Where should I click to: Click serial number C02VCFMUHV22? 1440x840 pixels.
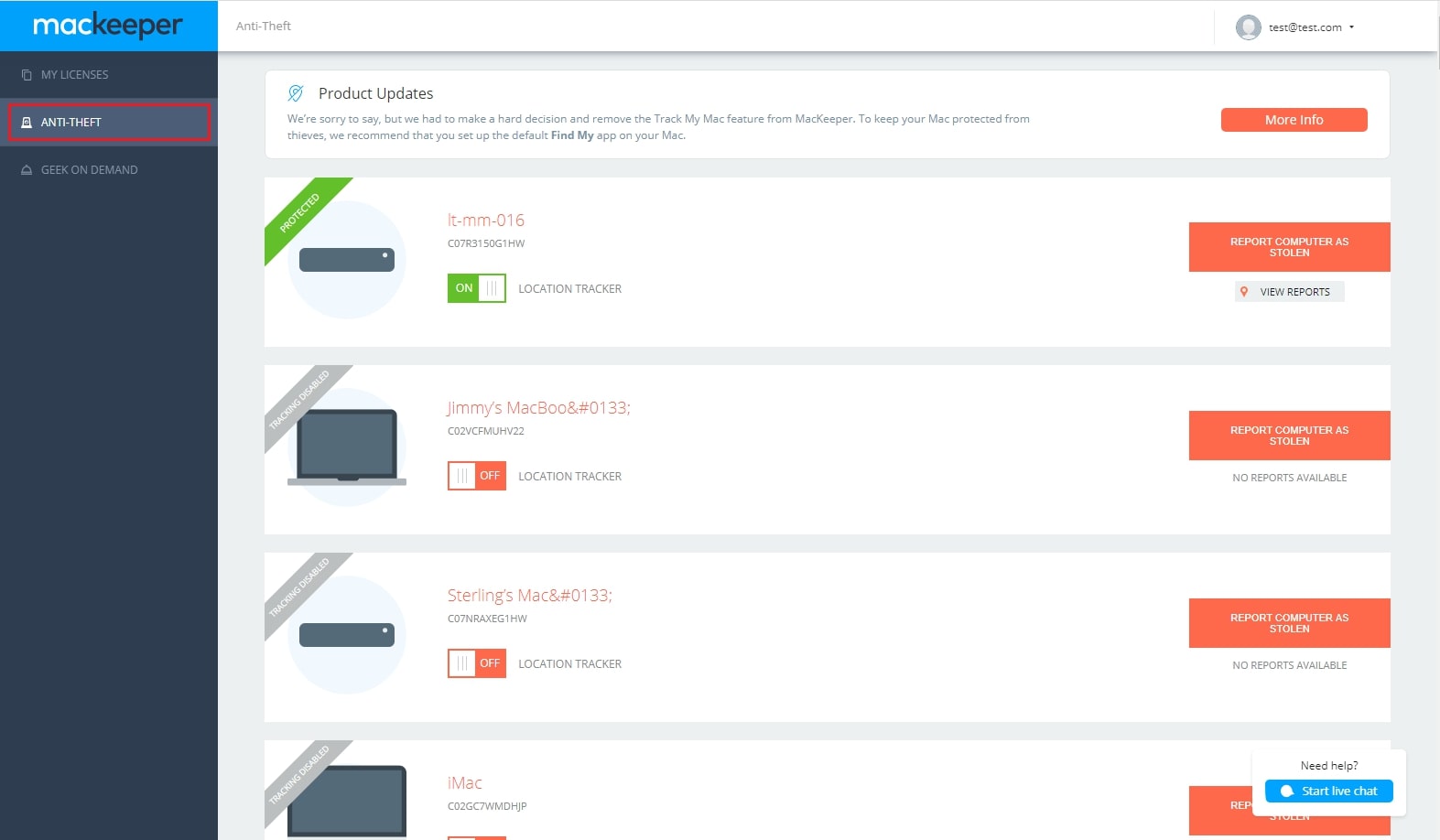click(486, 432)
